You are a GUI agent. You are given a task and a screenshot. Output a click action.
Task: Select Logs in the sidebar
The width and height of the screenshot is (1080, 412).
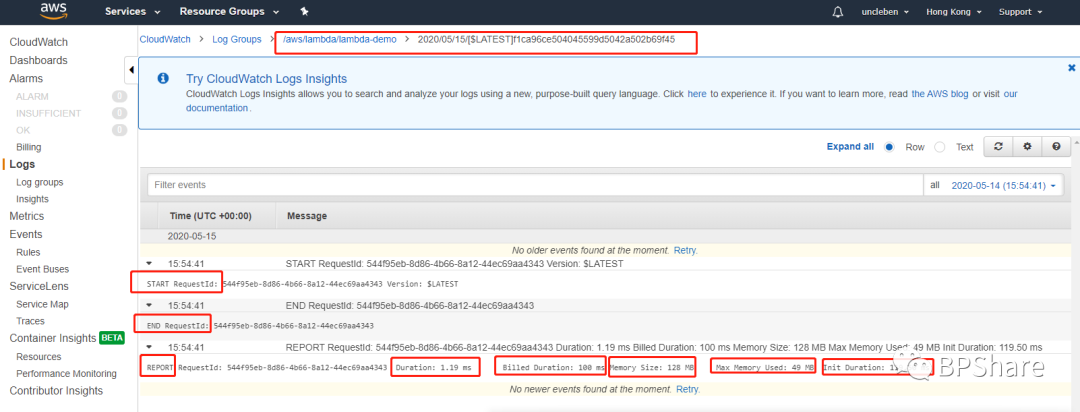click(x=22, y=165)
